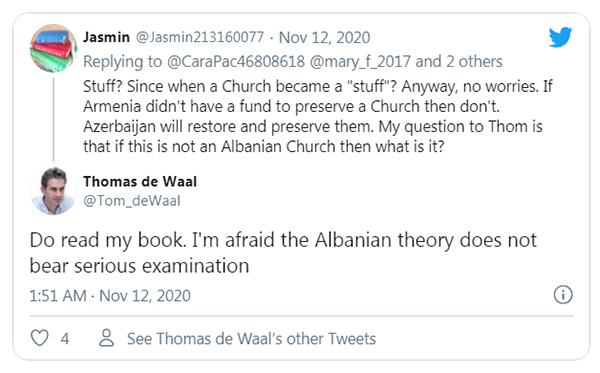Click the person profile icon
600x373 pixels.
[x=107, y=338]
